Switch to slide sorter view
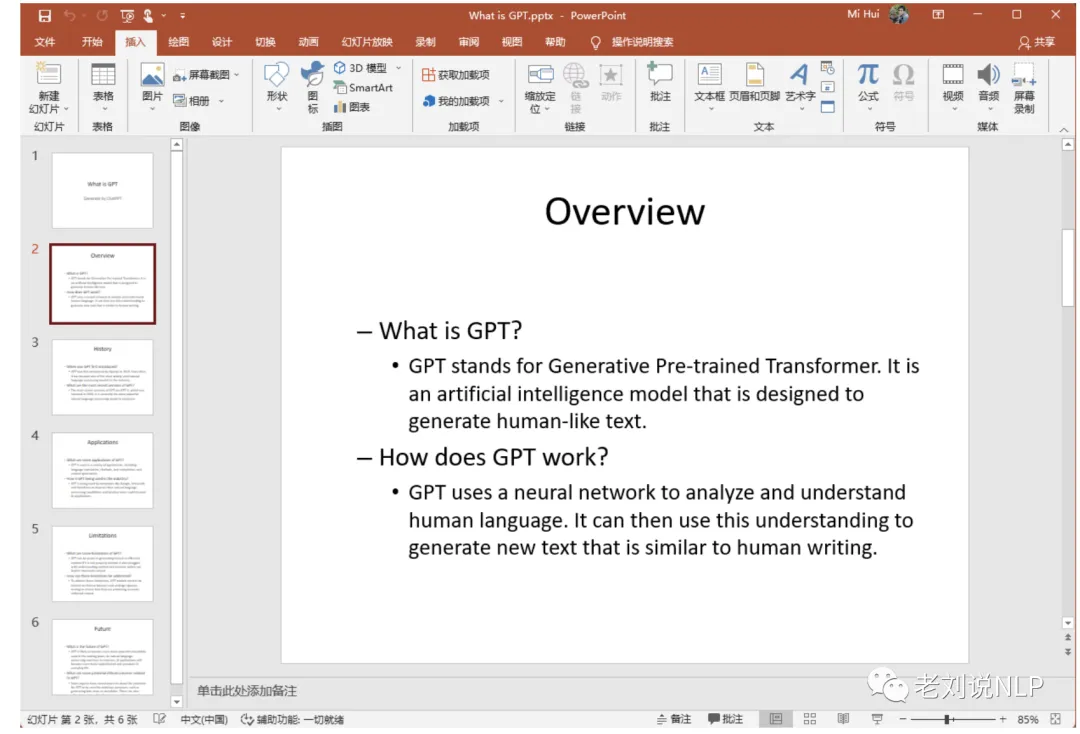The height and width of the screenshot is (734, 1080). tap(809, 718)
